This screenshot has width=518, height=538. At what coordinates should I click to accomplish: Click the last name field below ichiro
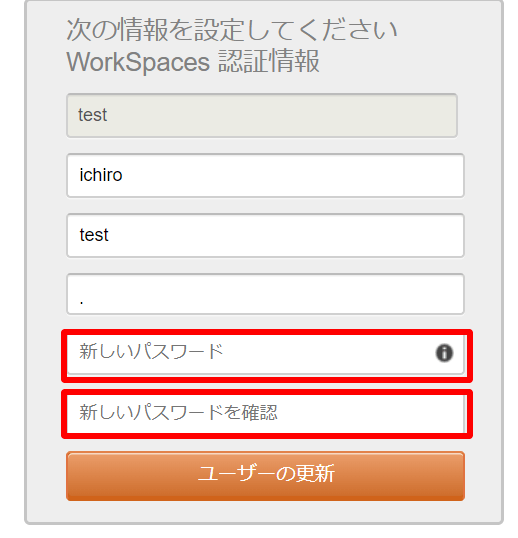[x=266, y=235]
